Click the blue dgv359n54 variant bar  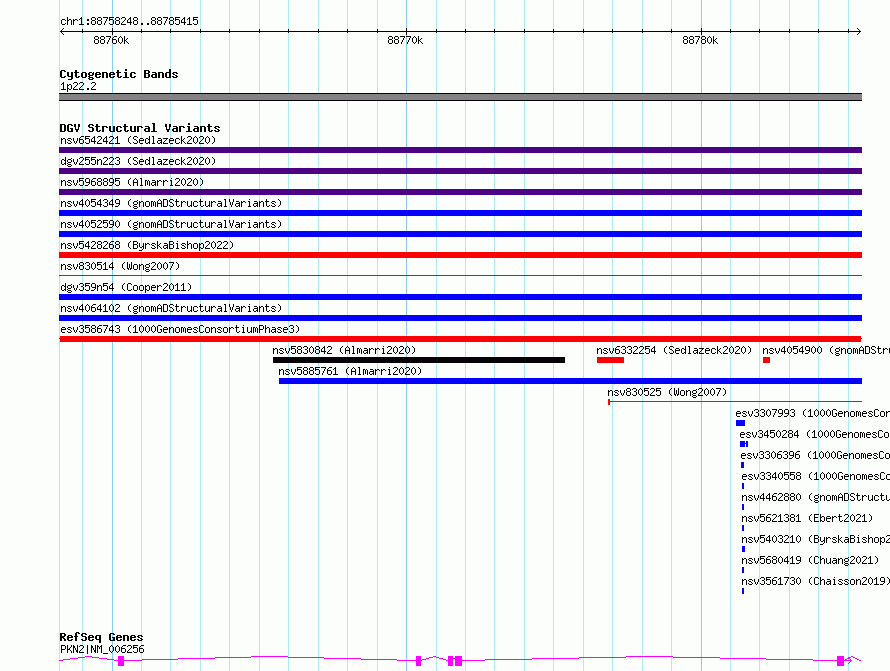460,297
